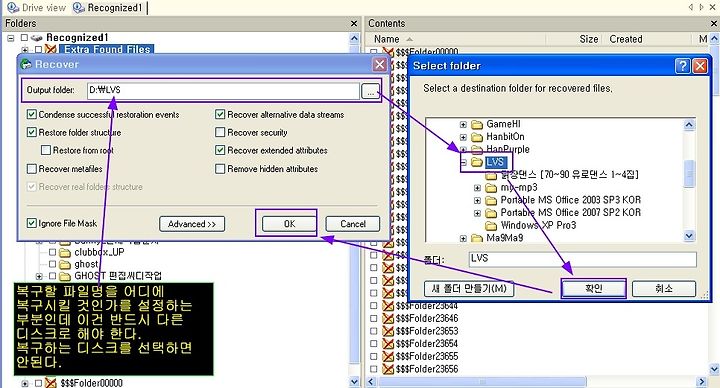Viewport: 720px width, 388px height.
Task: Expand $$$Folder00000 in Folders tree
Action: point(24,383)
